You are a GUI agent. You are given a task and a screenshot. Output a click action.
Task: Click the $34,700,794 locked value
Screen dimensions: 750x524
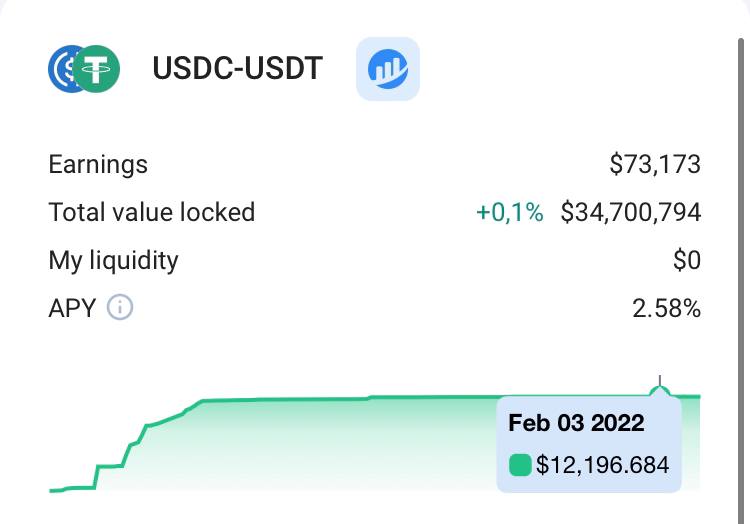coord(630,212)
